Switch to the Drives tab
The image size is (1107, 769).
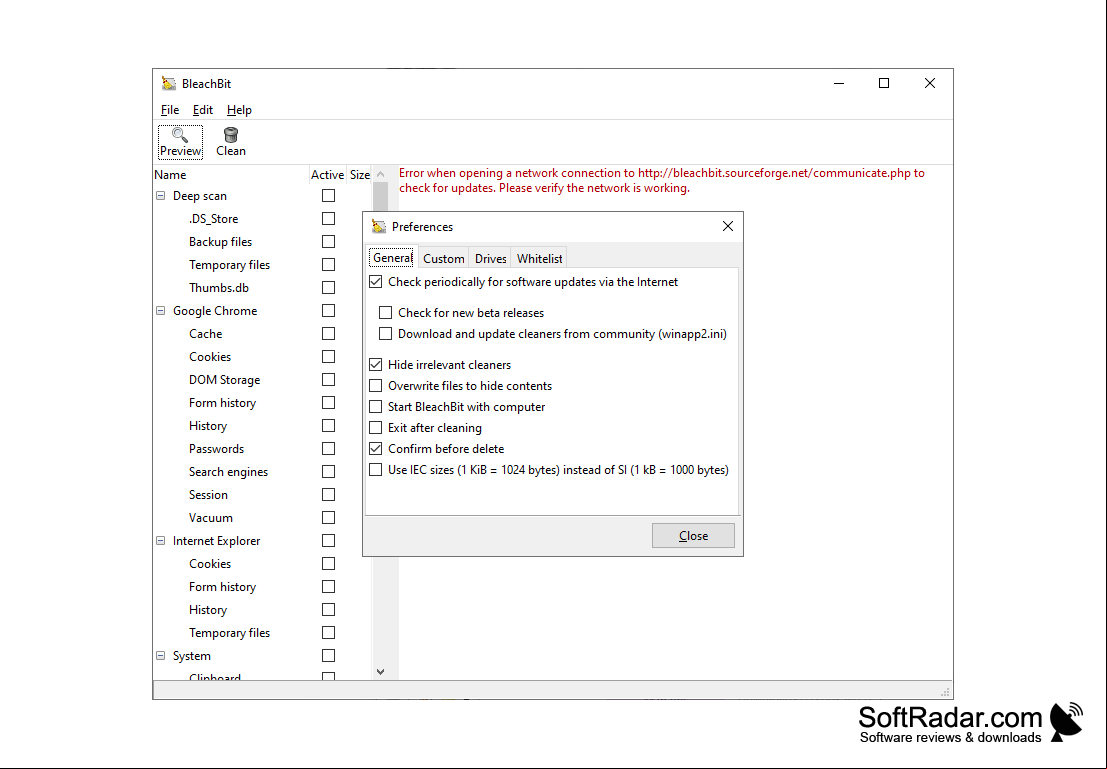click(491, 258)
